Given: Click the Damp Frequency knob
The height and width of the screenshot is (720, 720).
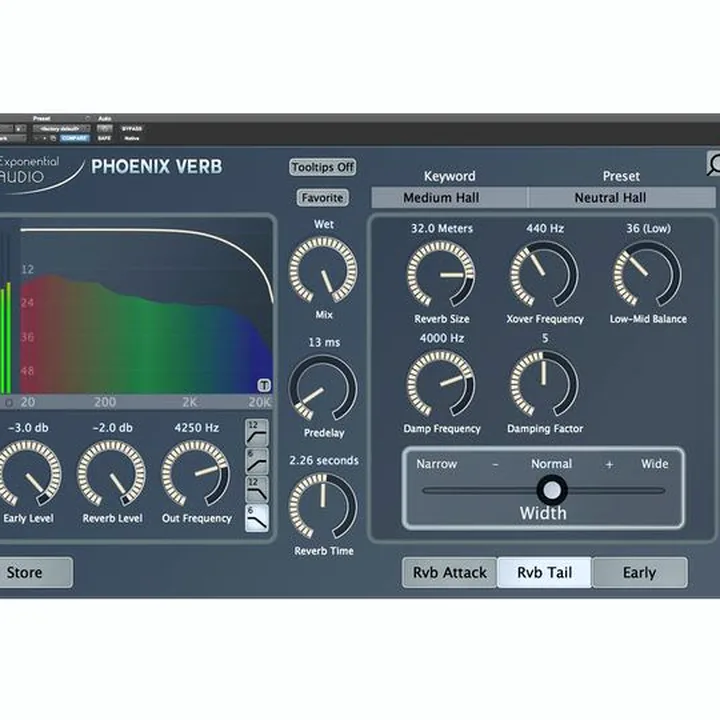Looking at the screenshot, I should pos(441,384).
